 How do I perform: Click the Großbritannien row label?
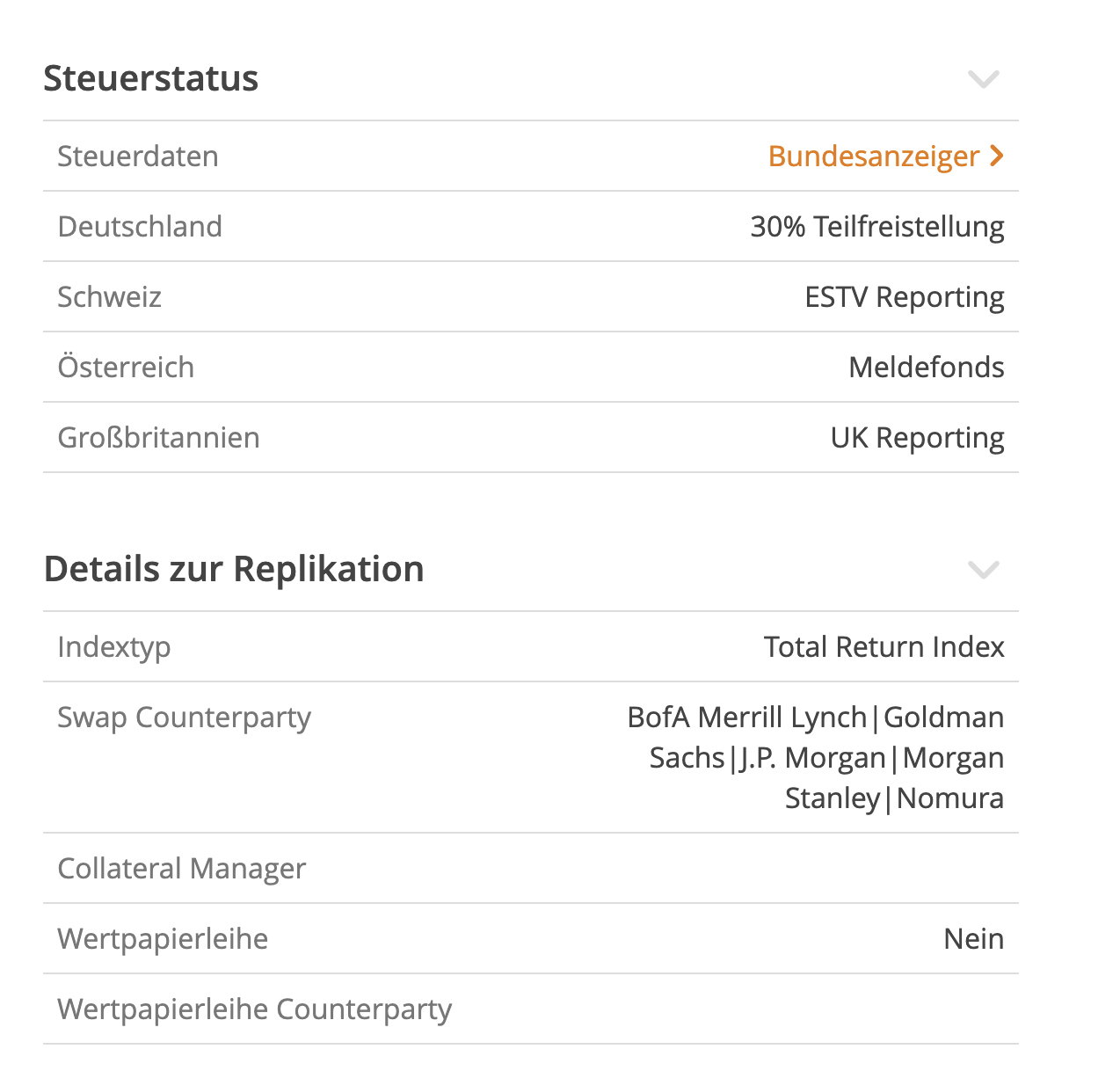[158, 438]
